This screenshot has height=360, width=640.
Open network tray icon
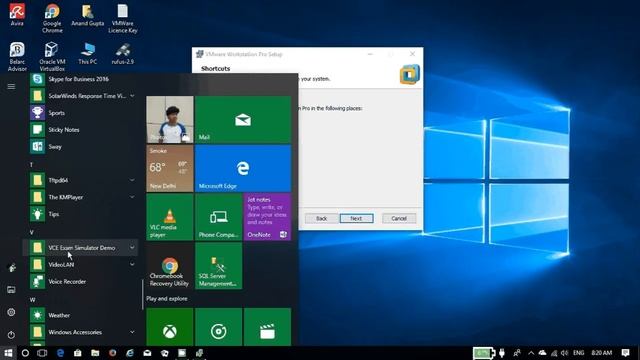554,353
